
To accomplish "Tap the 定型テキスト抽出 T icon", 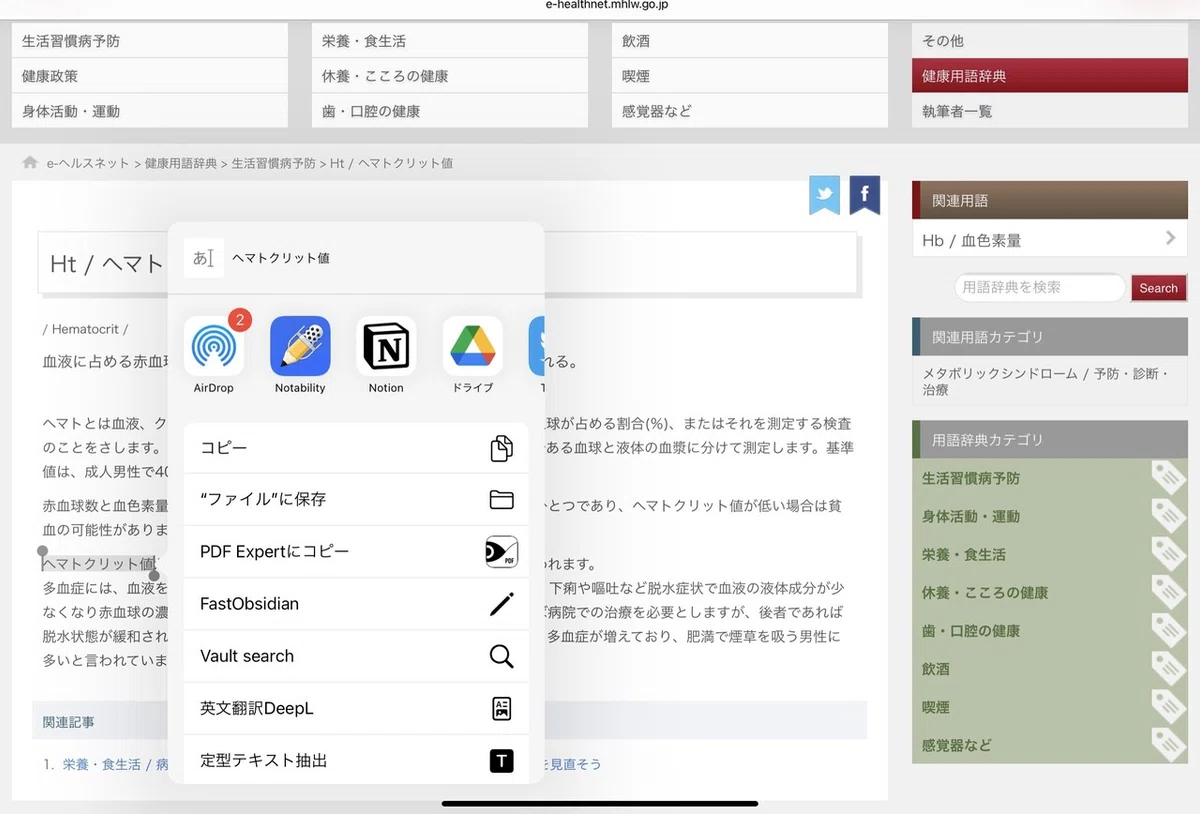I will click(501, 761).
